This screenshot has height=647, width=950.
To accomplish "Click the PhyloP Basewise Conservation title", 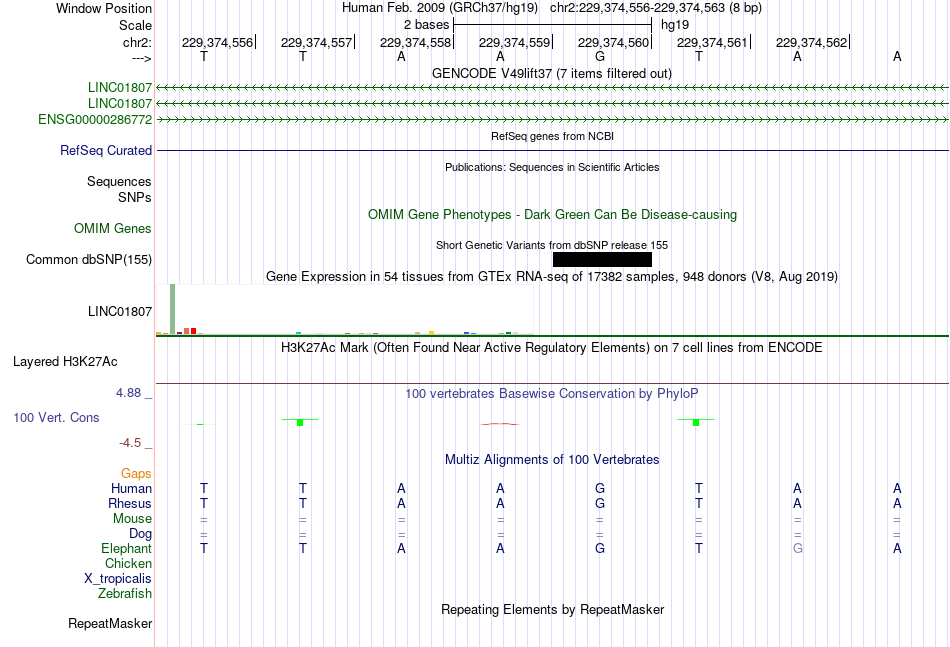I will 551,393.
